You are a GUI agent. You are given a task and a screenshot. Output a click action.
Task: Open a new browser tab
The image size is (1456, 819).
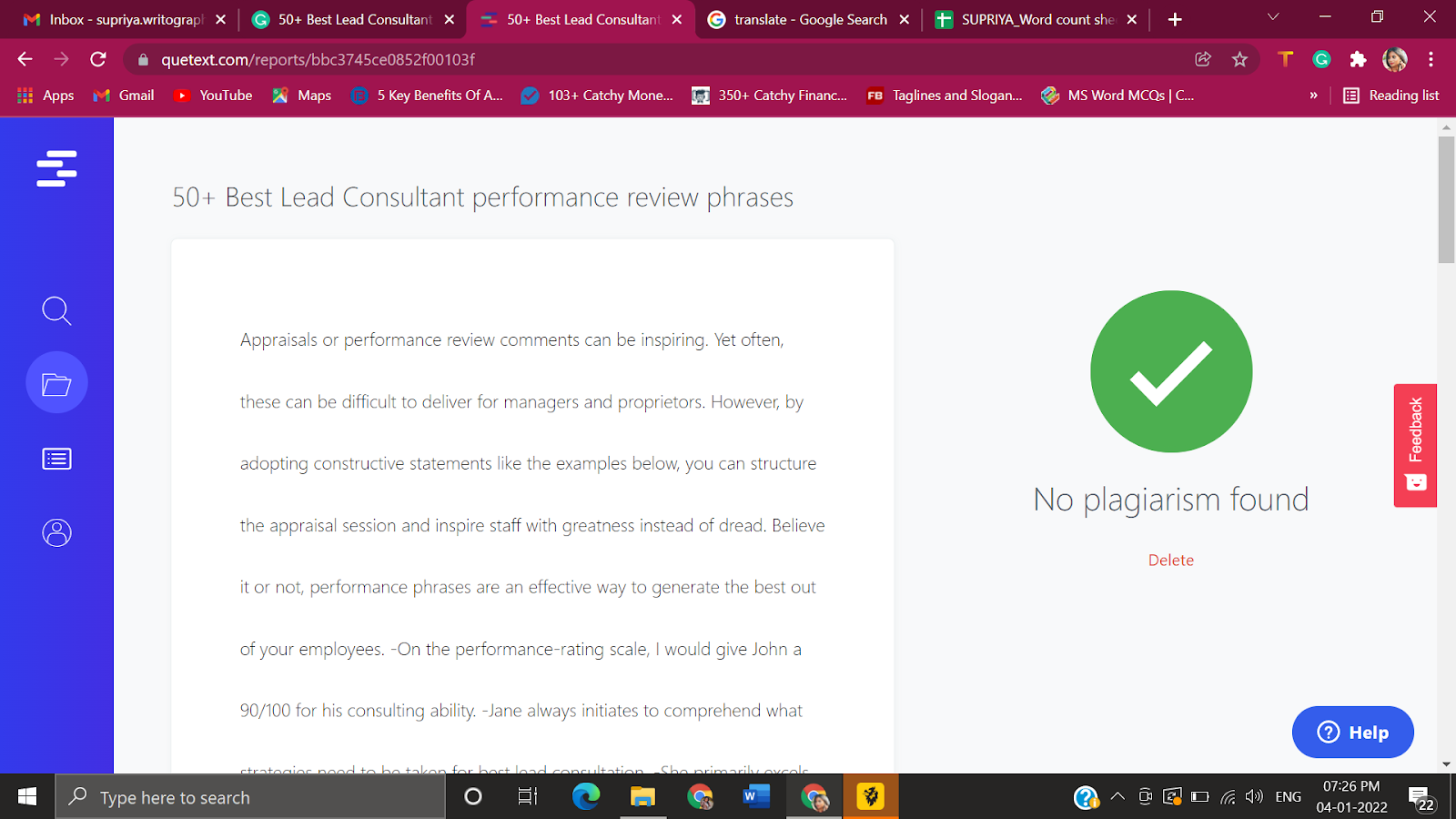tap(1175, 19)
